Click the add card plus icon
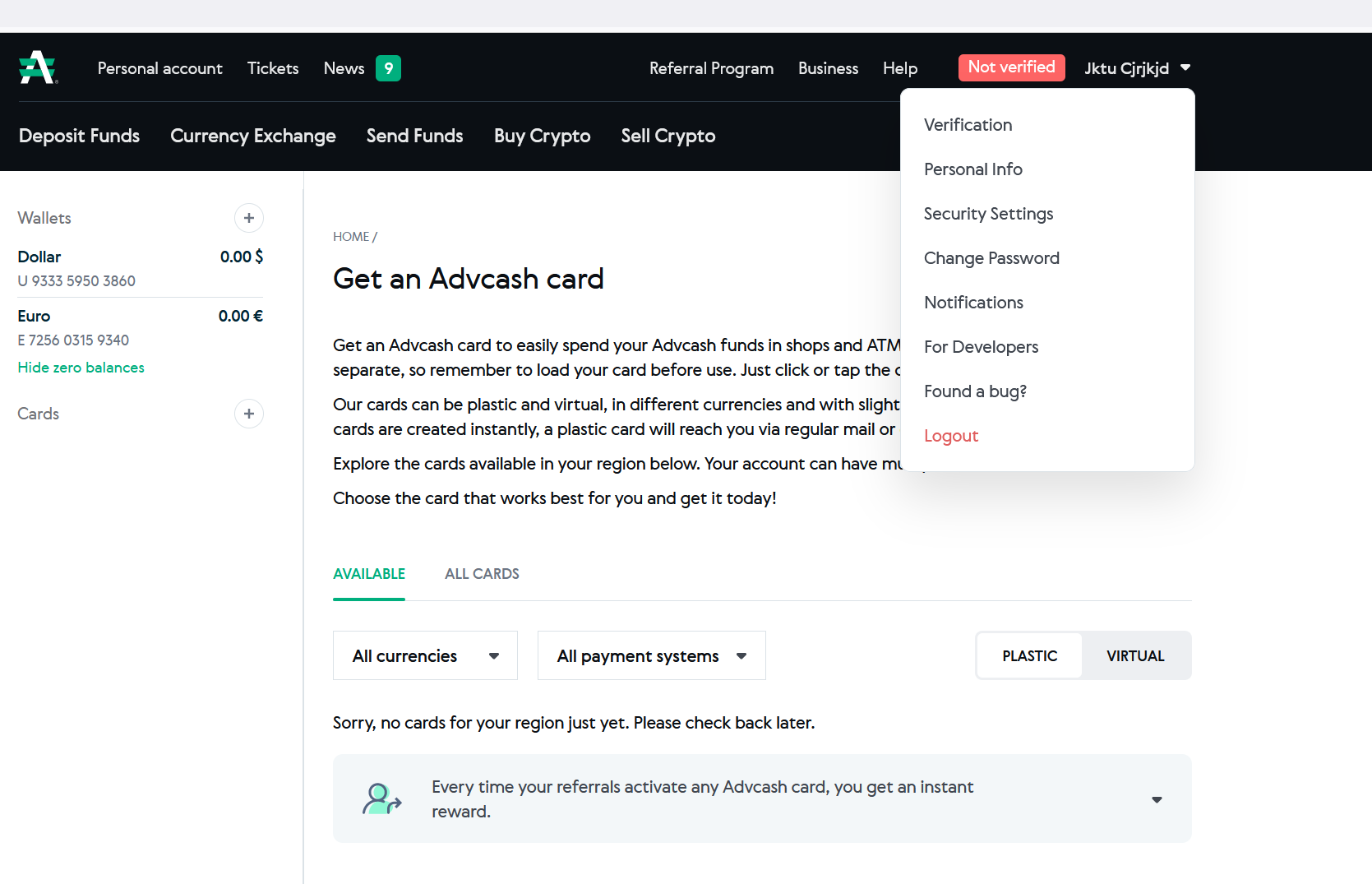The height and width of the screenshot is (884, 1372). click(x=249, y=414)
